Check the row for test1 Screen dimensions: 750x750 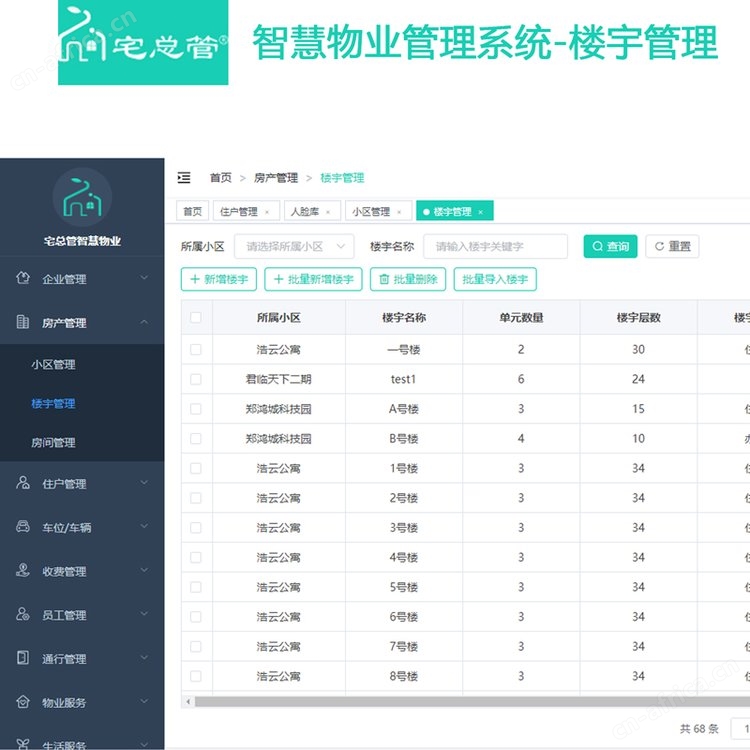(196, 379)
